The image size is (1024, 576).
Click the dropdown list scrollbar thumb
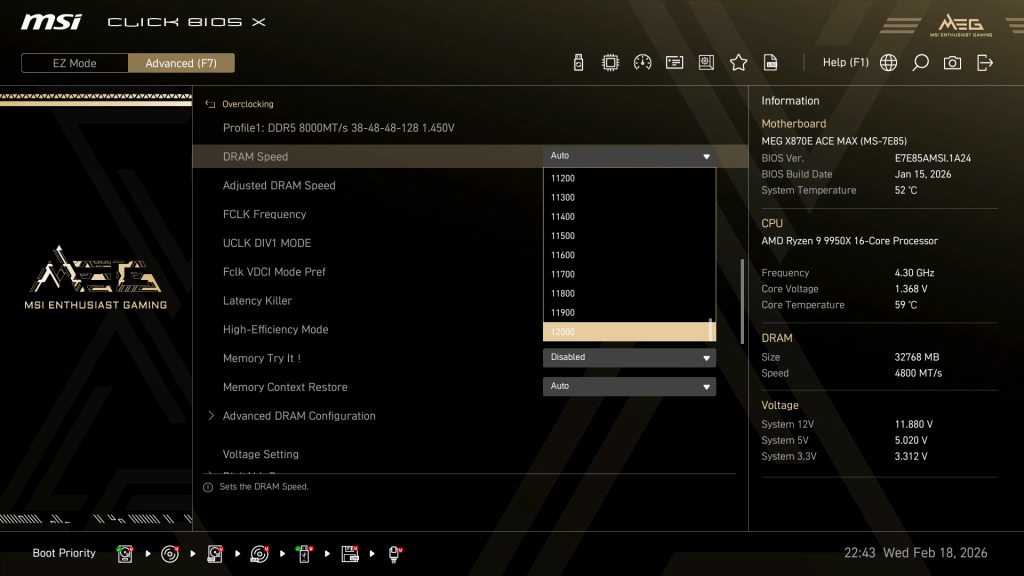coord(711,329)
